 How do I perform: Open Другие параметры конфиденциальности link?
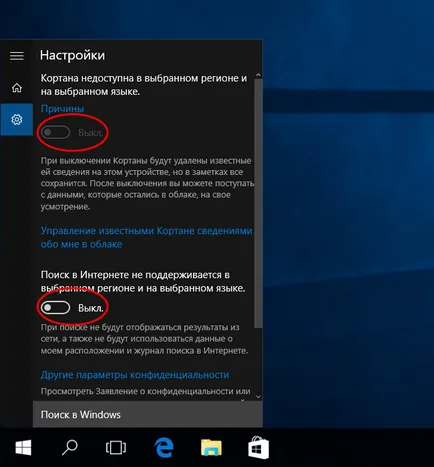point(135,375)
